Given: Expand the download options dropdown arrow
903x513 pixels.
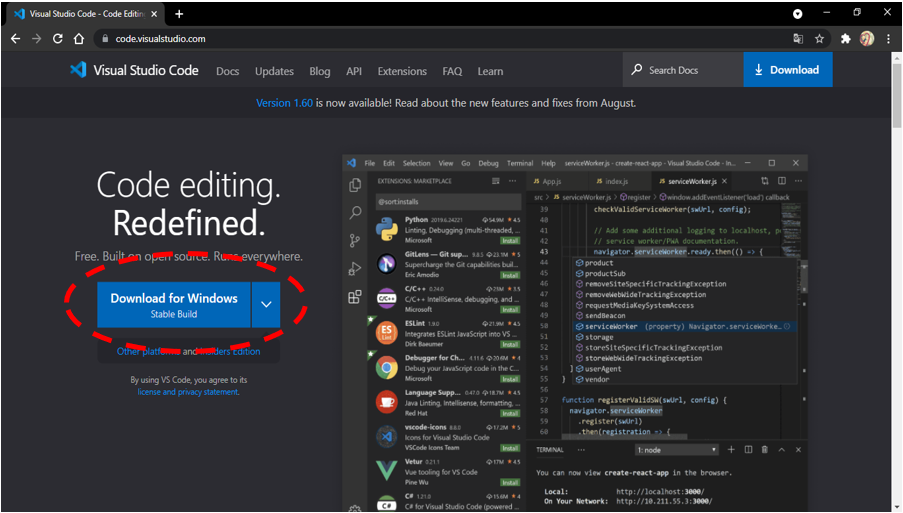Looking at the screenshot, I should click(266, 305).
